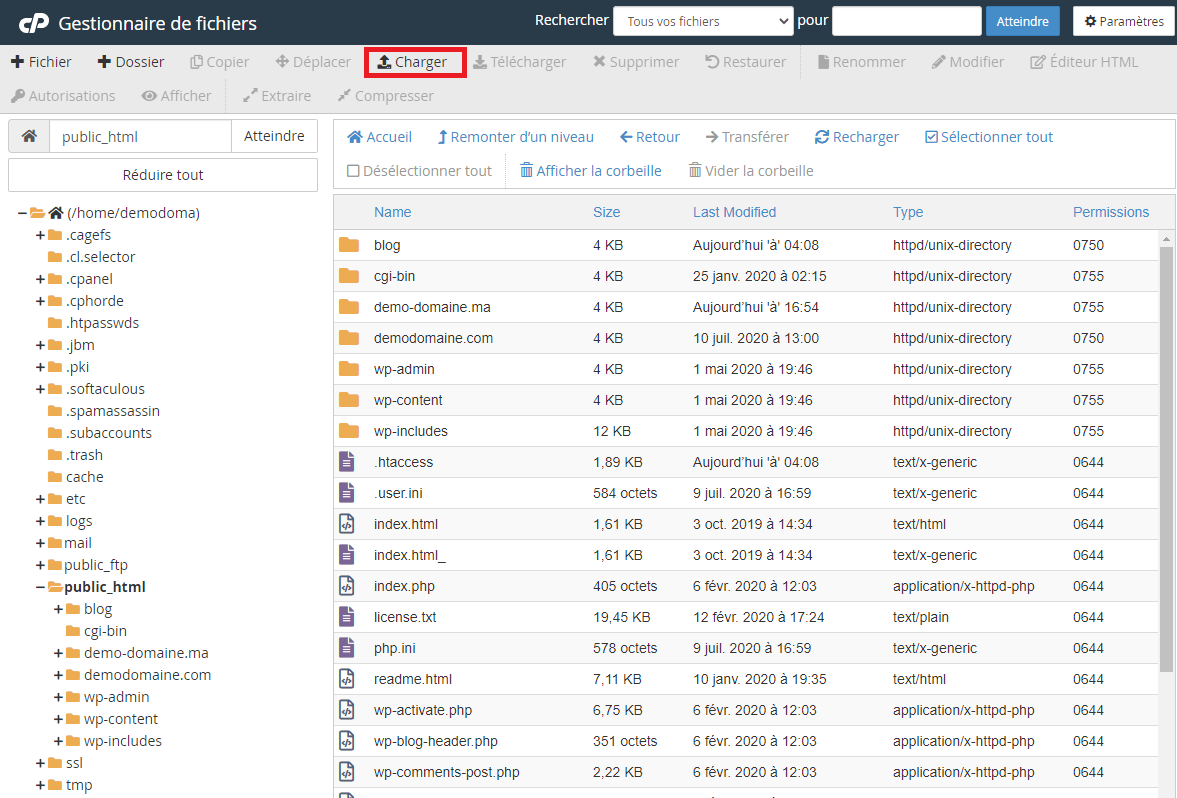Expand the .cpanel tree folder
The width and height of the screenshot is (1177, 798).
[x=41, y=279]
